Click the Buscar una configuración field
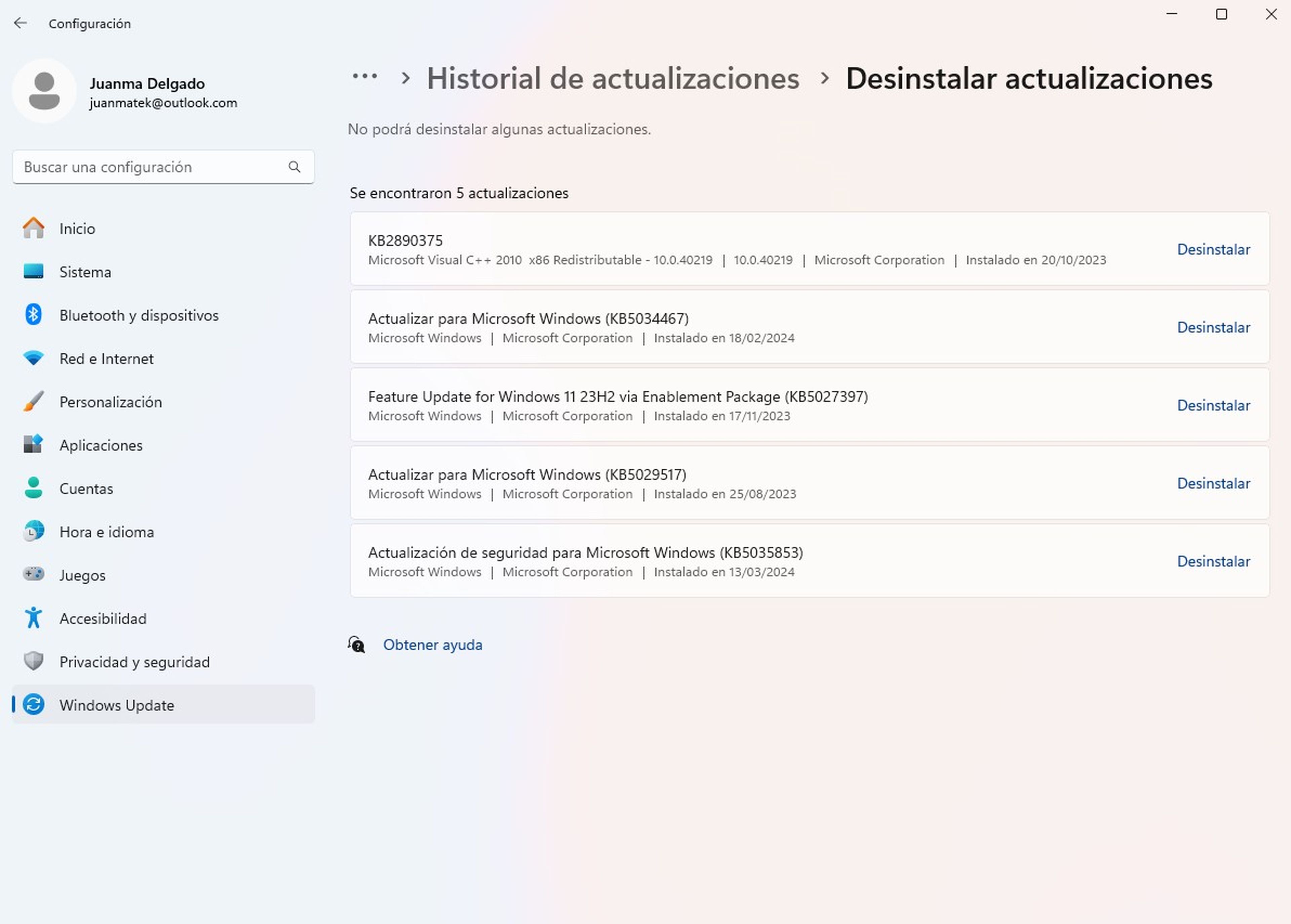Screen dimensions: 1291x924 (163, 167)
